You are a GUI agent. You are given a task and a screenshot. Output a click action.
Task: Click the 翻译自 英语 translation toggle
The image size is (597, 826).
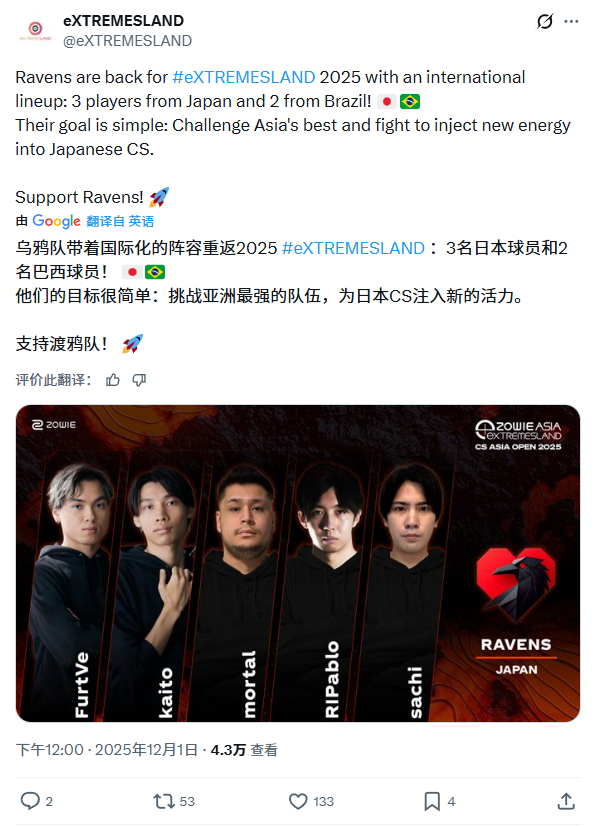coord(120,221)
